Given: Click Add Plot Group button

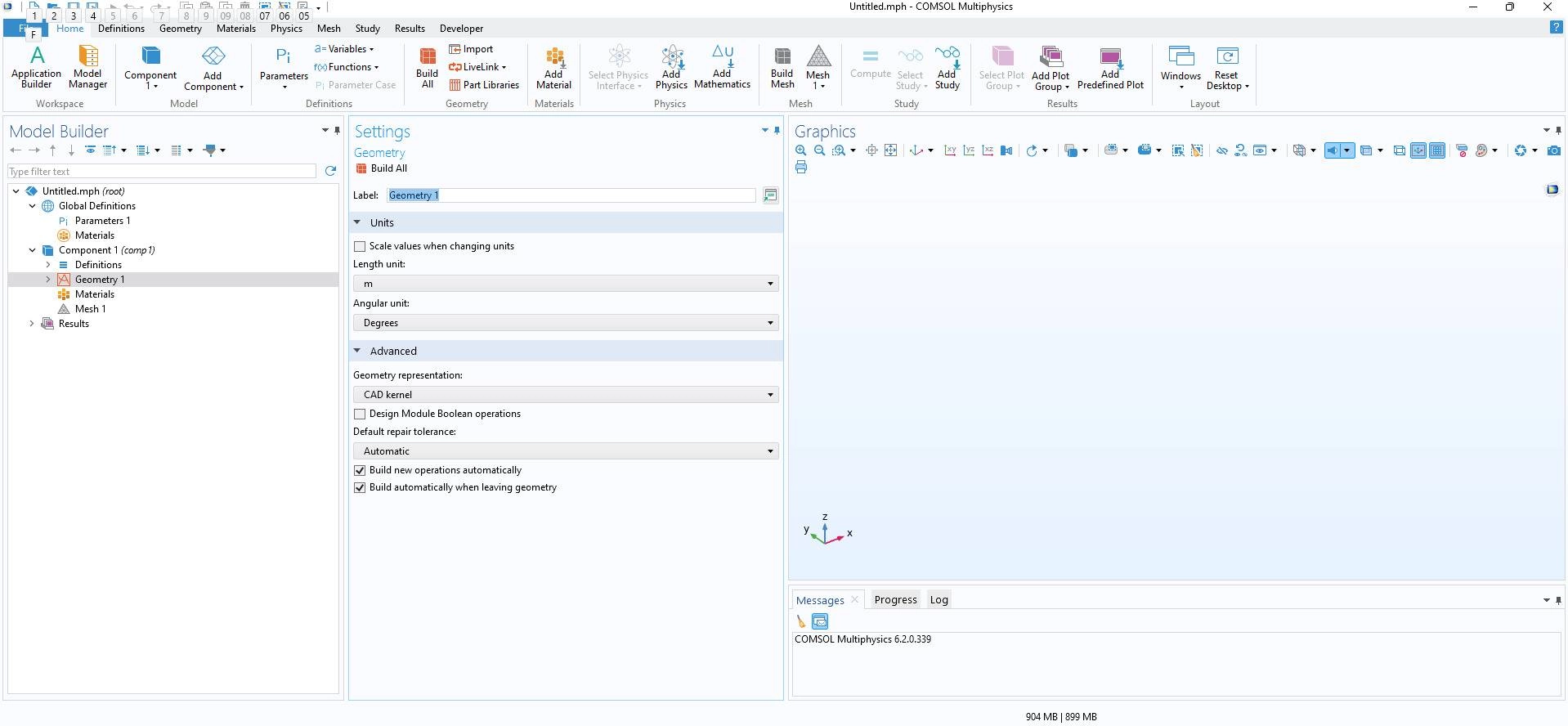Looking at the screenshot, I should [1051, 67].
